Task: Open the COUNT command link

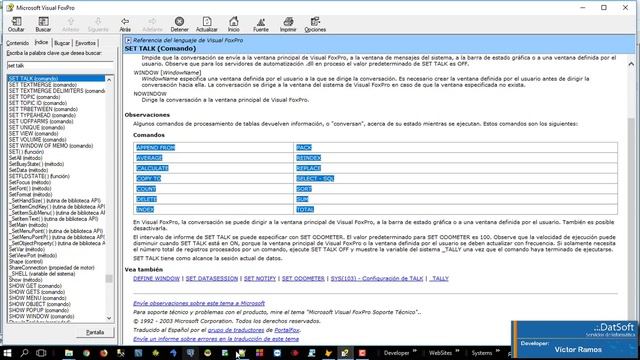Action: coord(146,189)
